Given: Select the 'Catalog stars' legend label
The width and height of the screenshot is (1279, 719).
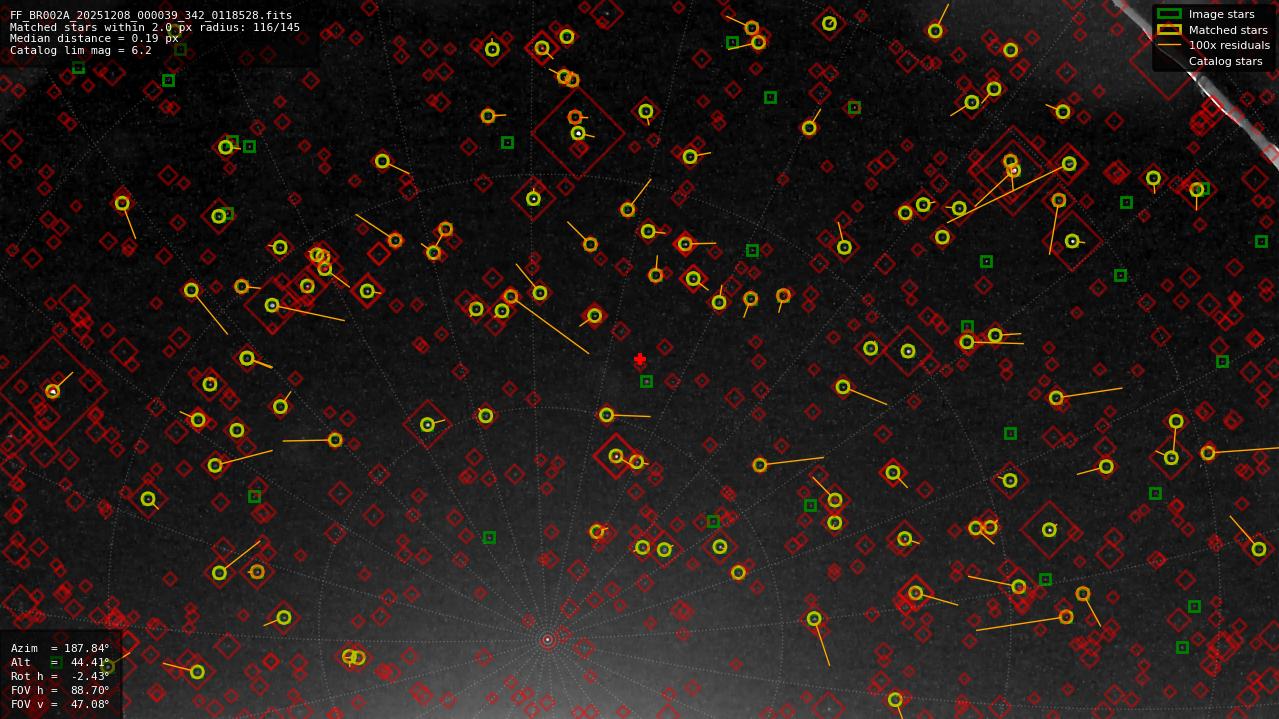Looking at the screenshot, I should [1225, 61].
